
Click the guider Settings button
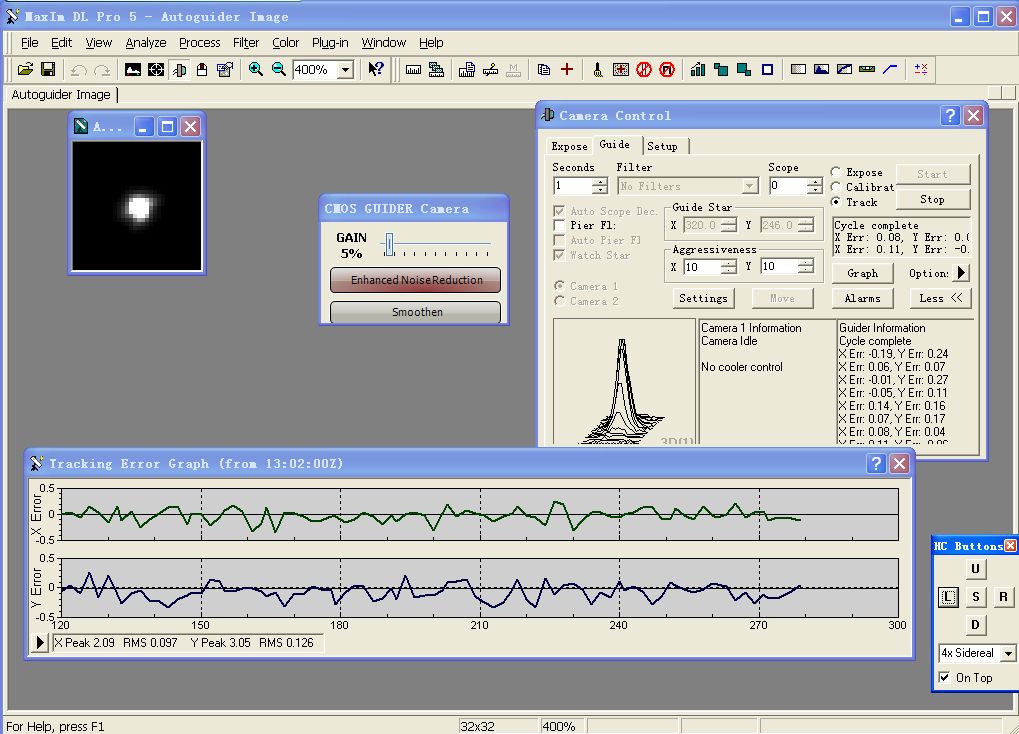(703, 298)
